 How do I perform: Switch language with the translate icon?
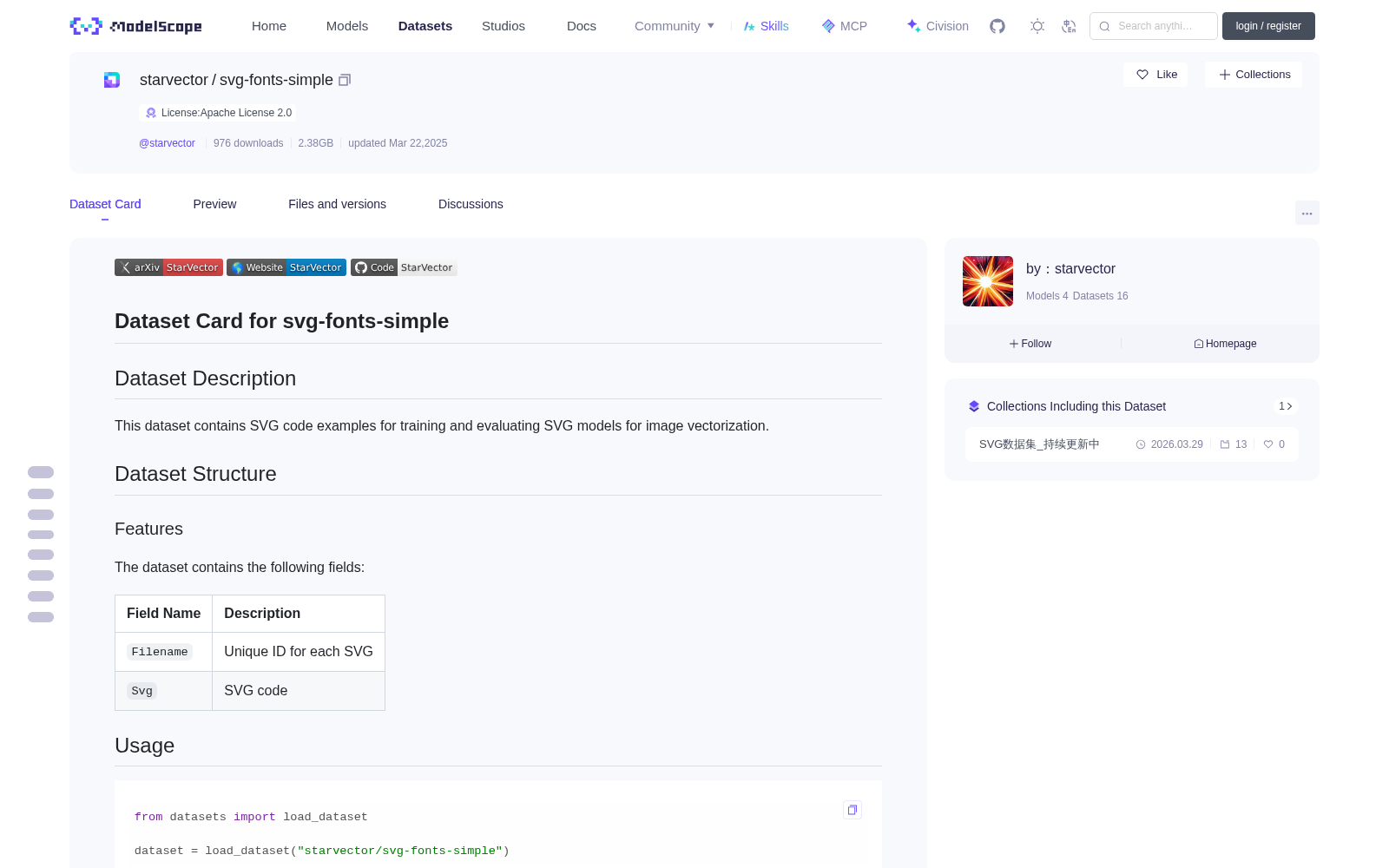(1070, 26)
